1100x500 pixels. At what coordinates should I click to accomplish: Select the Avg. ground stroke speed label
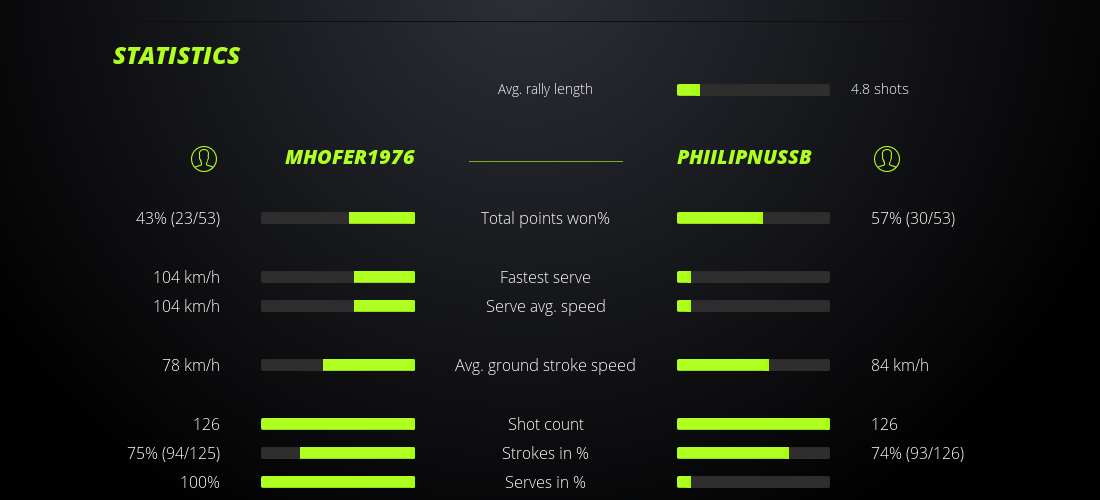tap(545, 365)
